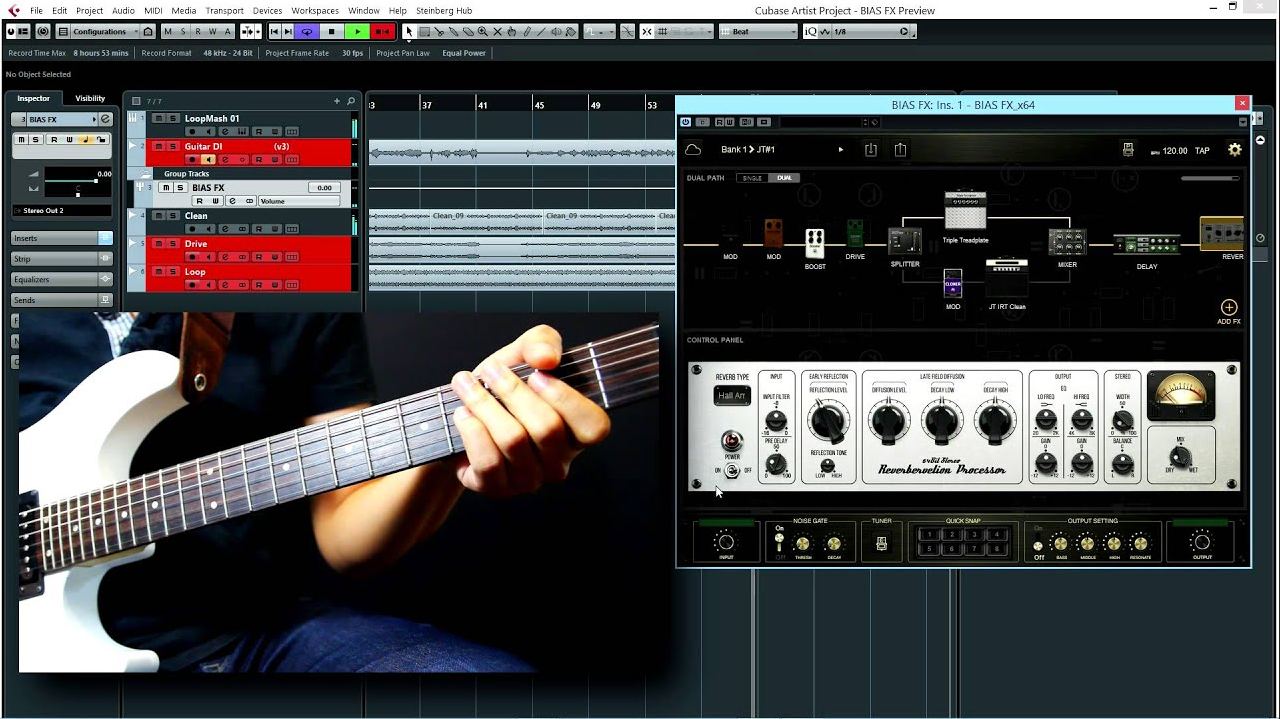Collapse the Group Tracks folder
This screenshot has height=719, width=1280.
(145, 174)
